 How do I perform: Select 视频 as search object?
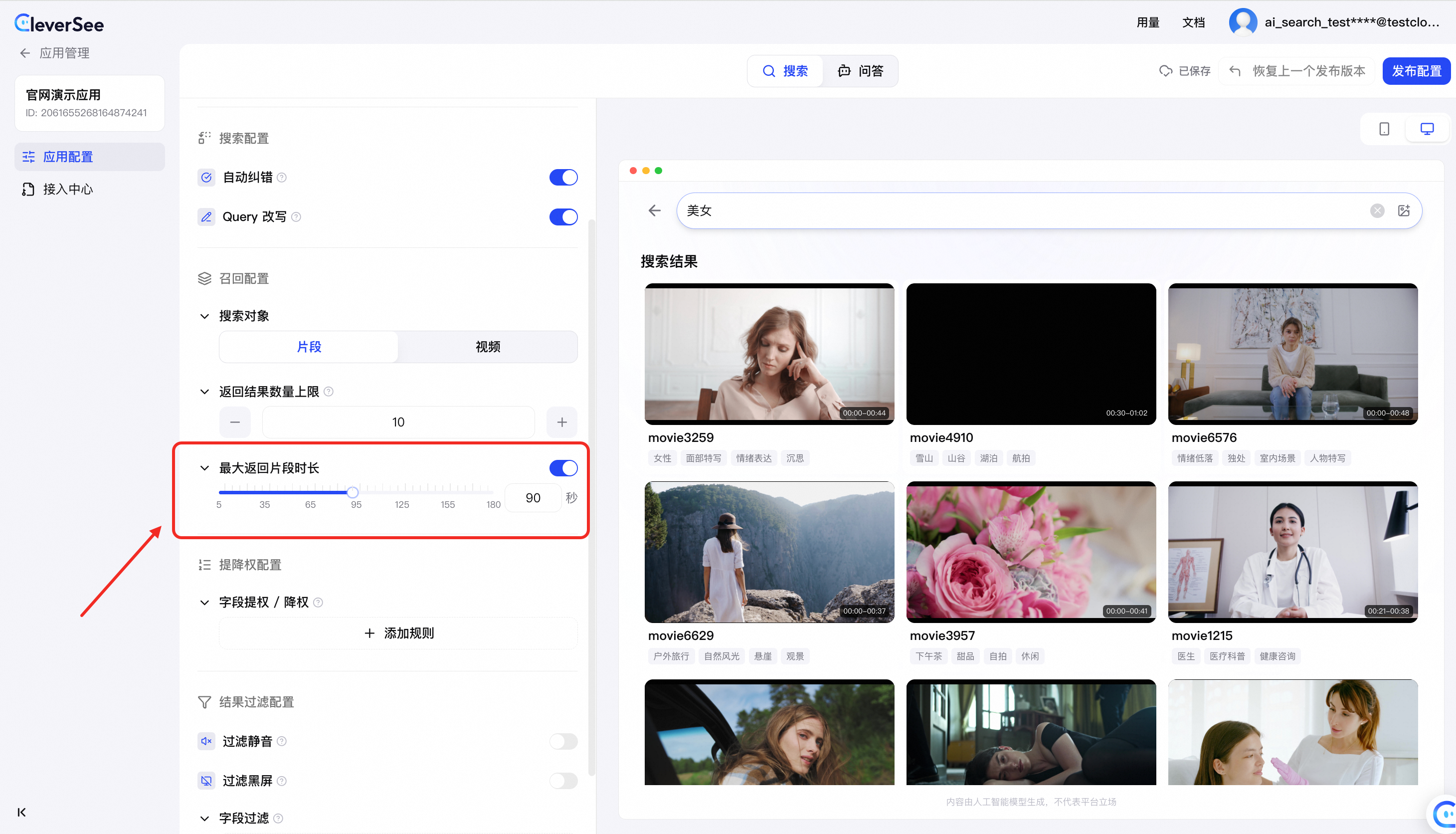488,347
